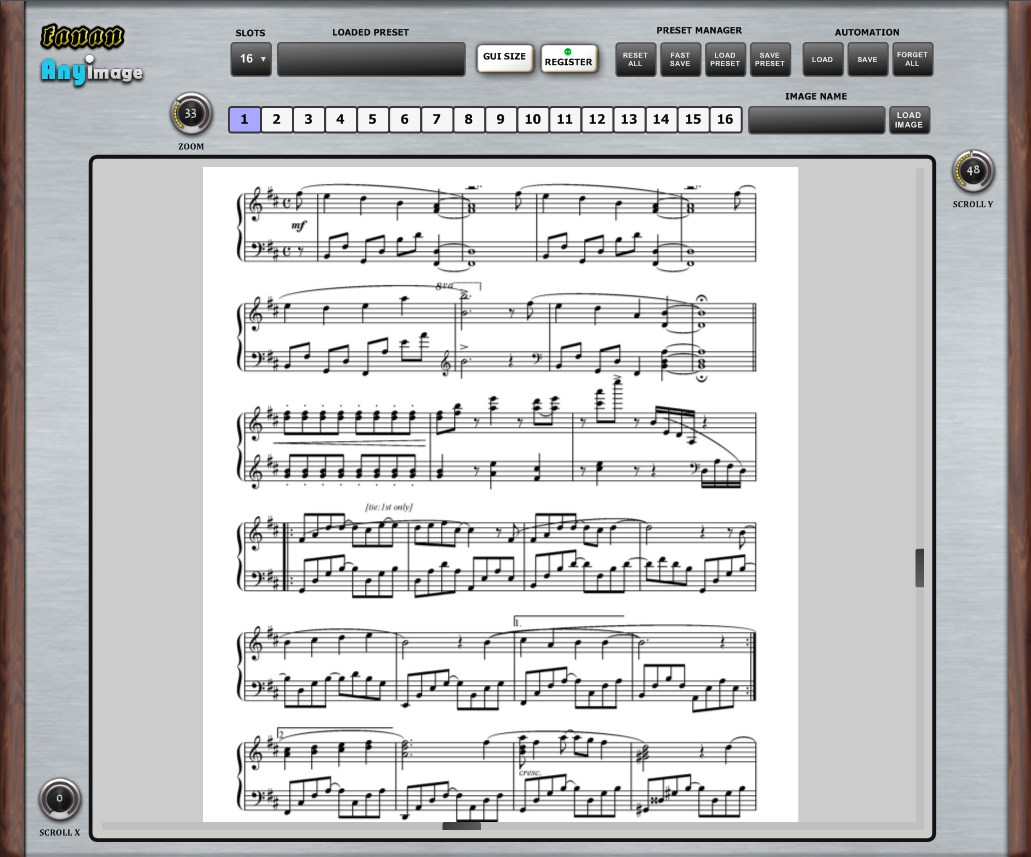Click the Scroll X knob

point(59,799)
